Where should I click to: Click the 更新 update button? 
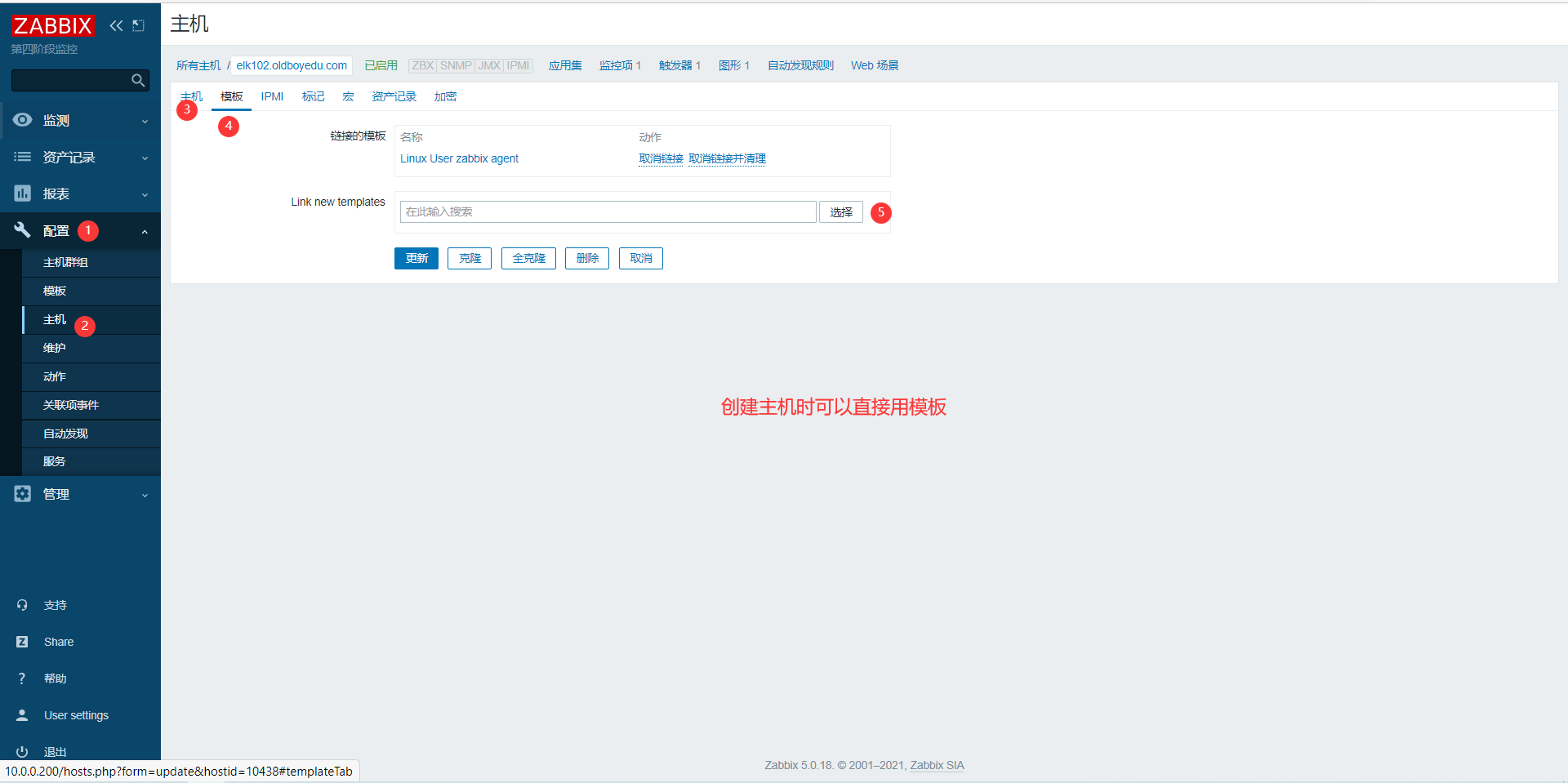[416, 258]
